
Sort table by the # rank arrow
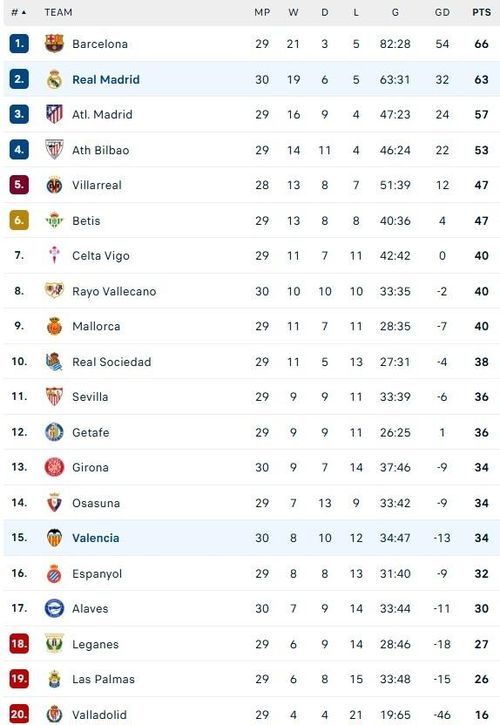pyautogui.click(x=19, y=12)
